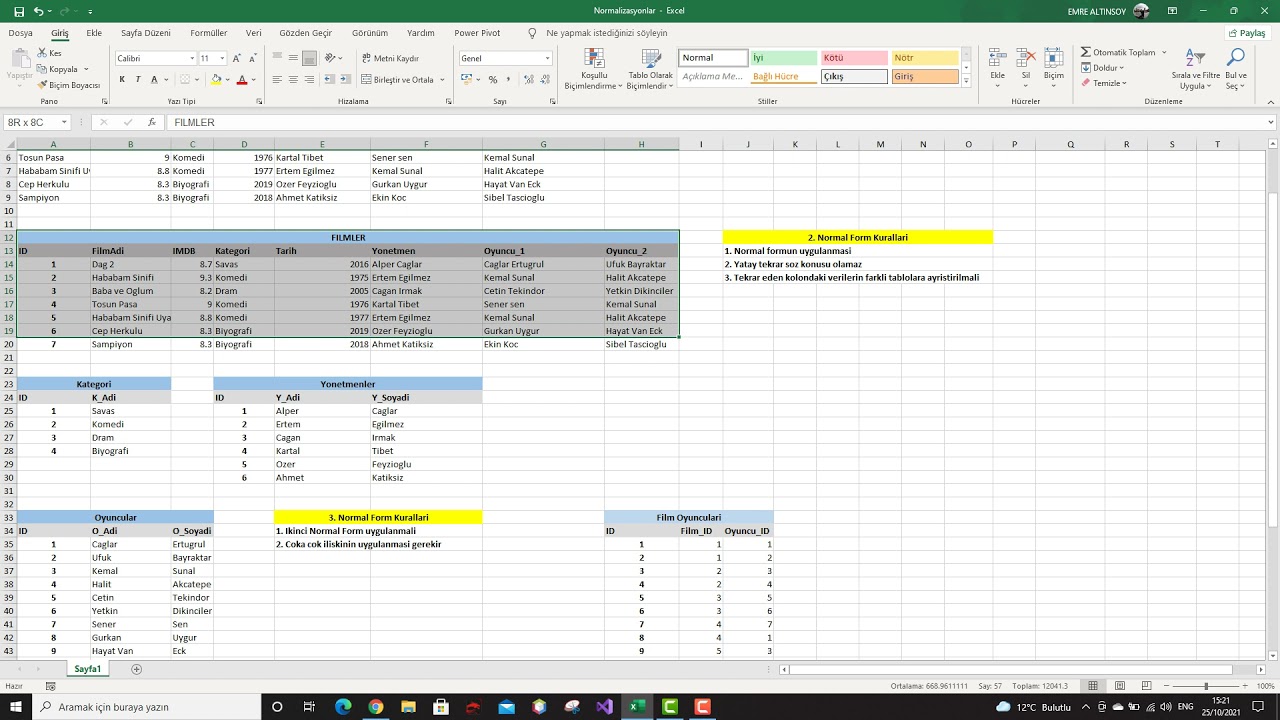Open the Genel number format dropdown

547,58
